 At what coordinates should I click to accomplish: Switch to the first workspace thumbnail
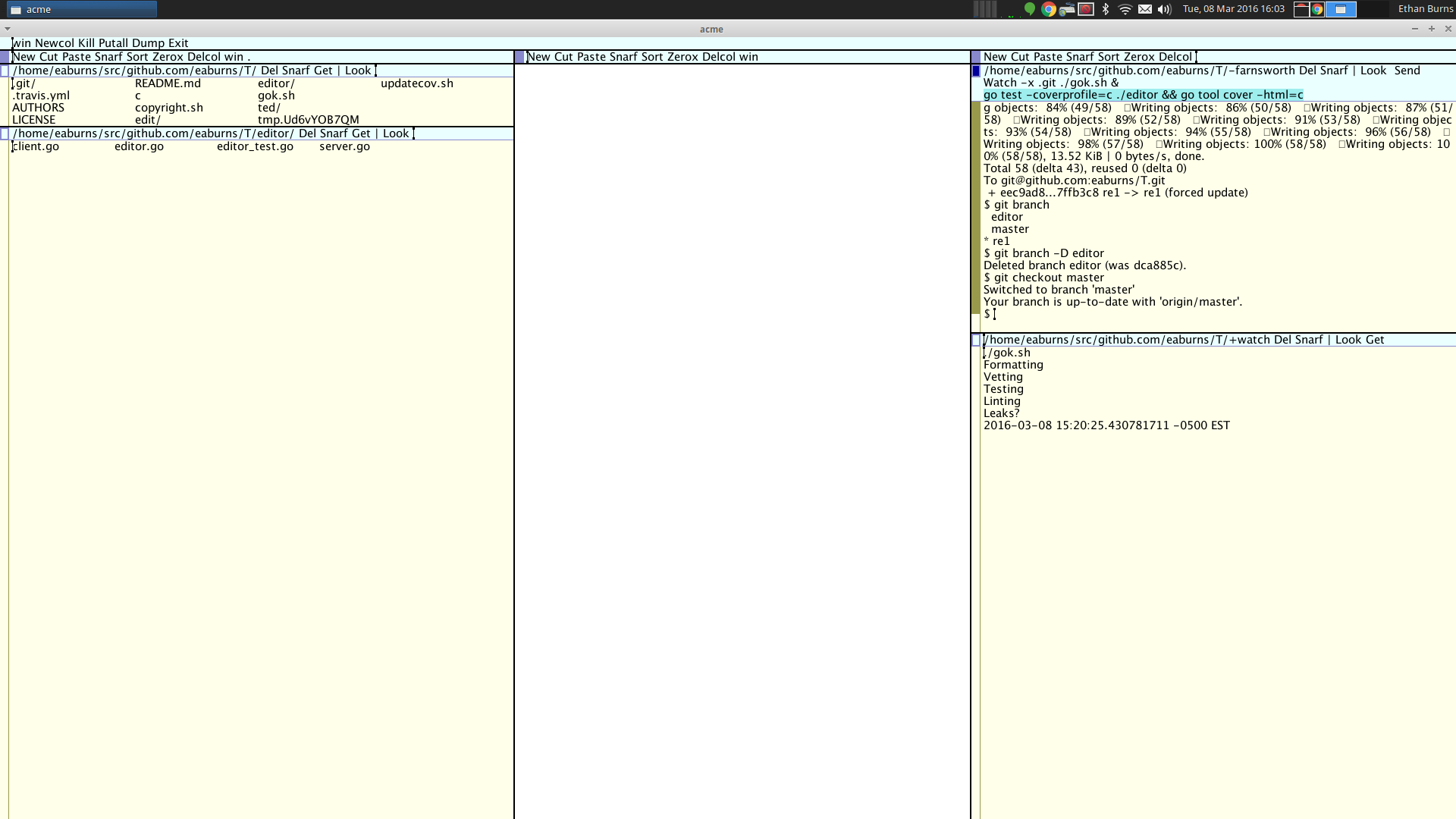[1301, 9]
